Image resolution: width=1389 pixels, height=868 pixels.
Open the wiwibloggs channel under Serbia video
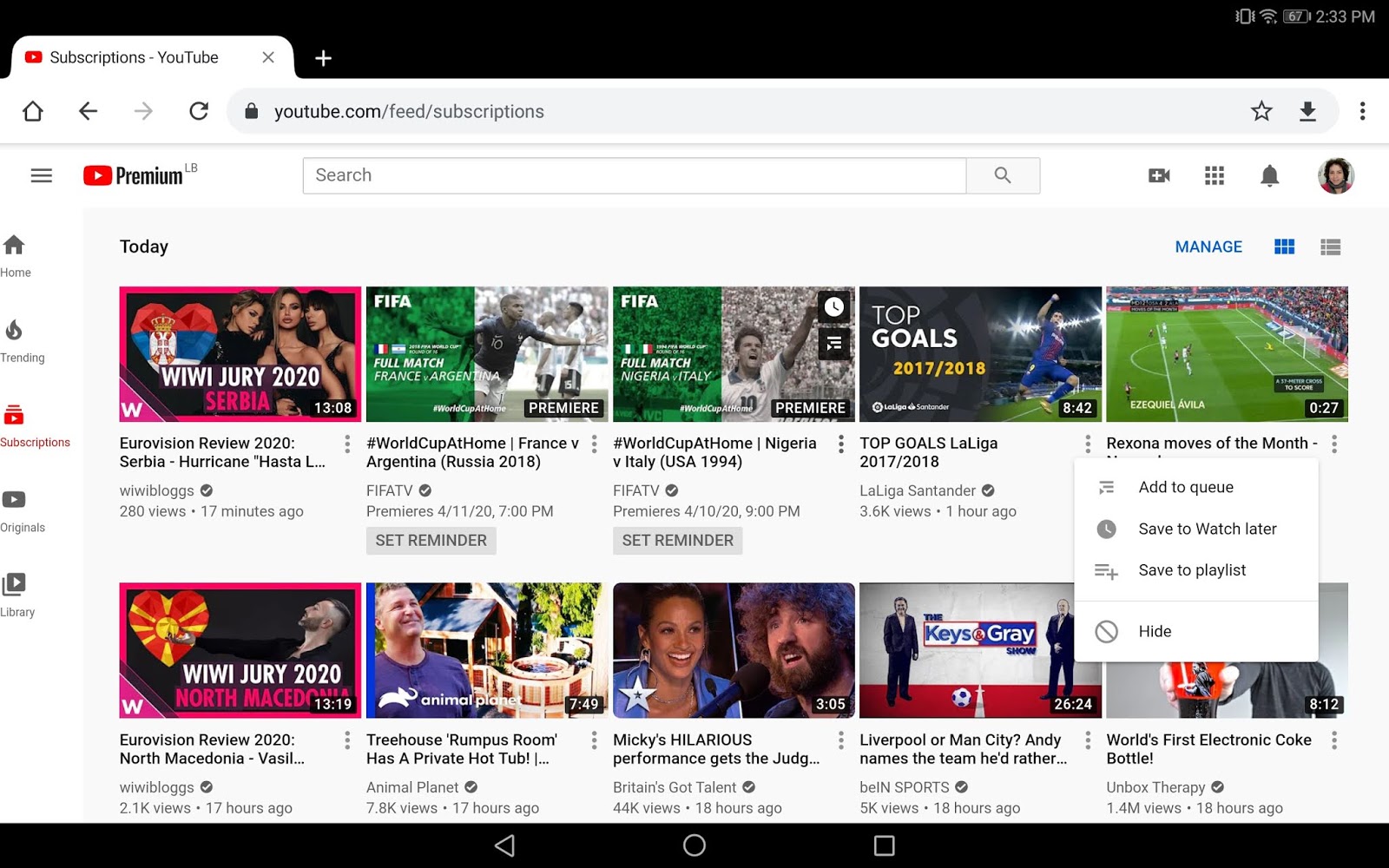157,491
